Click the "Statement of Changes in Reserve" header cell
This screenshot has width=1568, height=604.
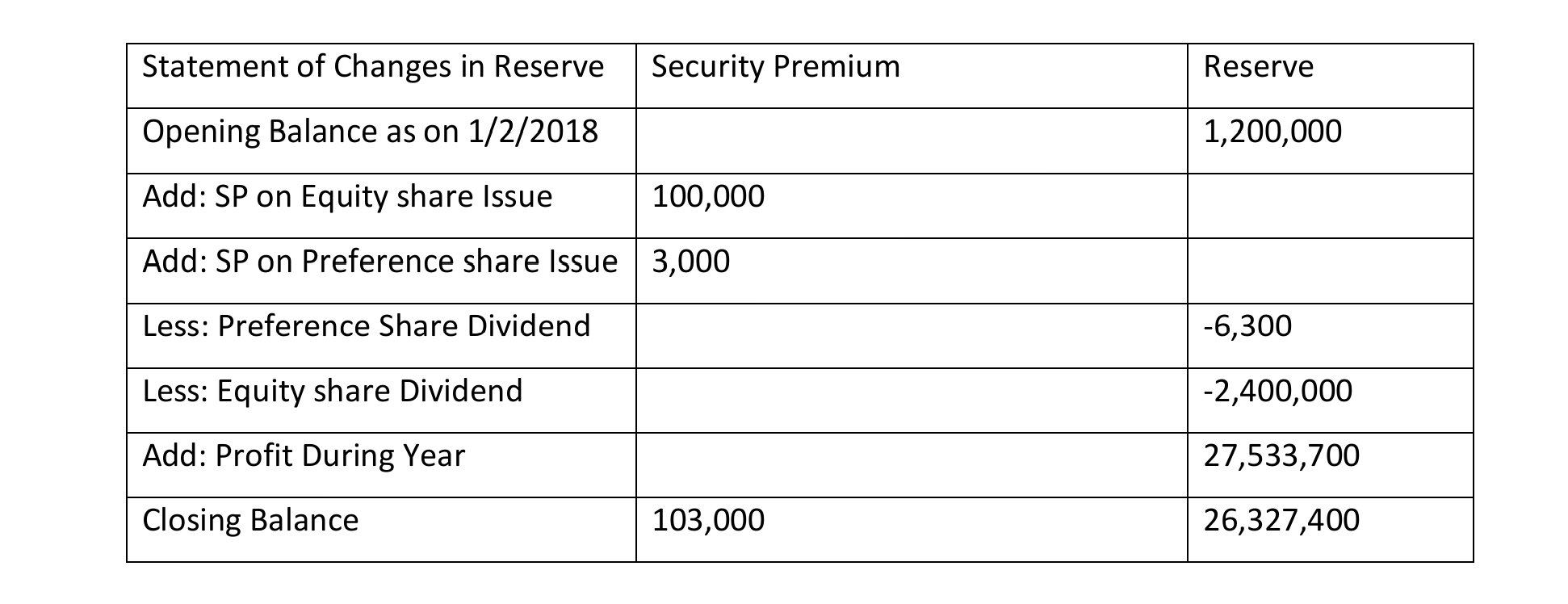[372, 67]
